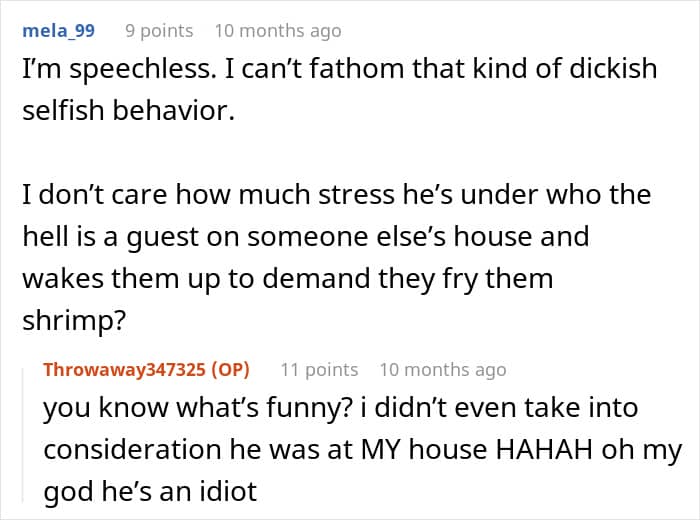700x520 pixels.
Task: Click the line beginning "wakes them up to demand"
Action: pyautogui.click(x=288, y=279)
